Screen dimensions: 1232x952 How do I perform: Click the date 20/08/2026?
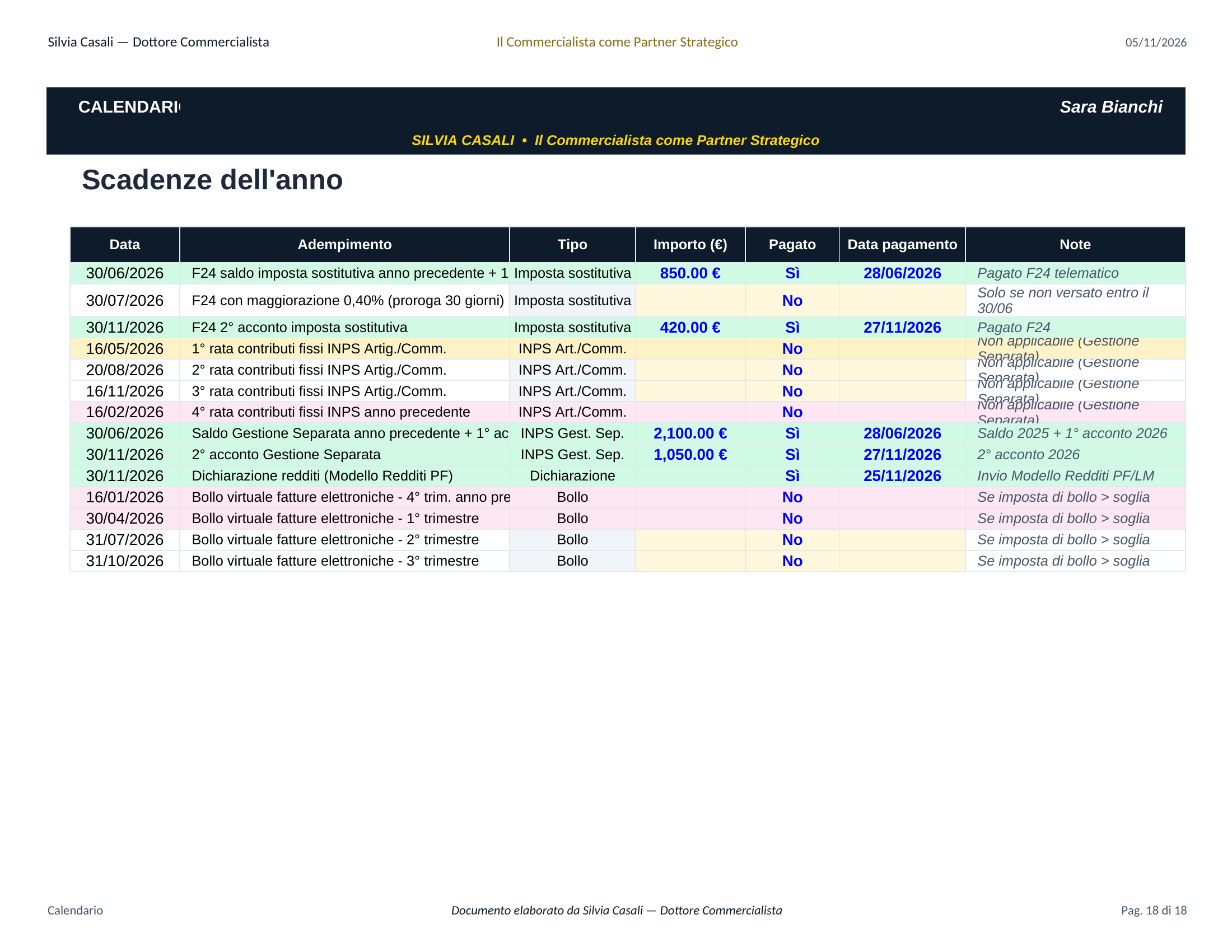125,370
